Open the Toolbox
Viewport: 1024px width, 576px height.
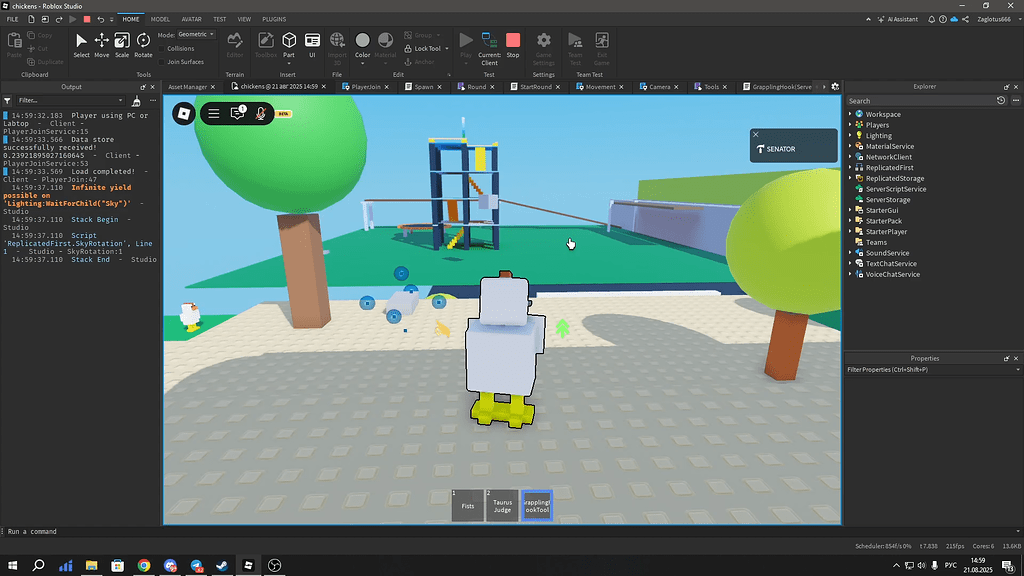(x=265, y=42)
